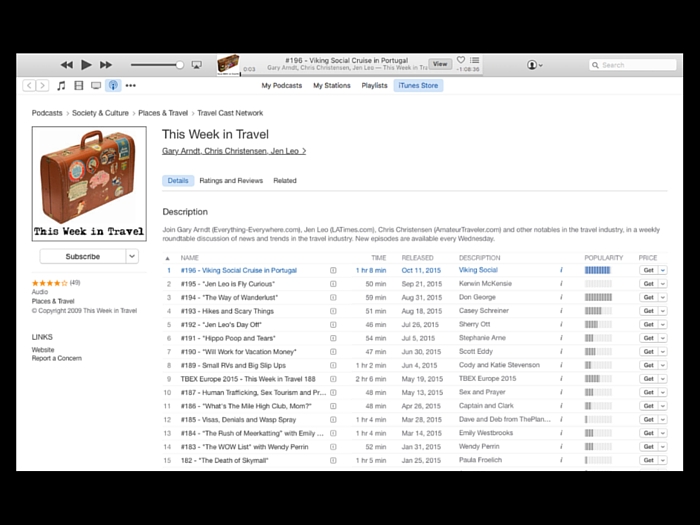The image size is (700, 525).
Task: Adjust the volume slider knob
Action: [179, 65]
